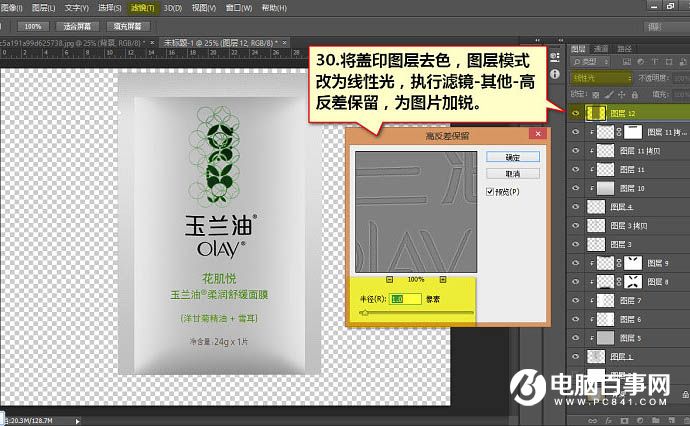This screenshot has height=426, width=690.
Task: Open the Info panel icon
Action: [x=555, y=74]
